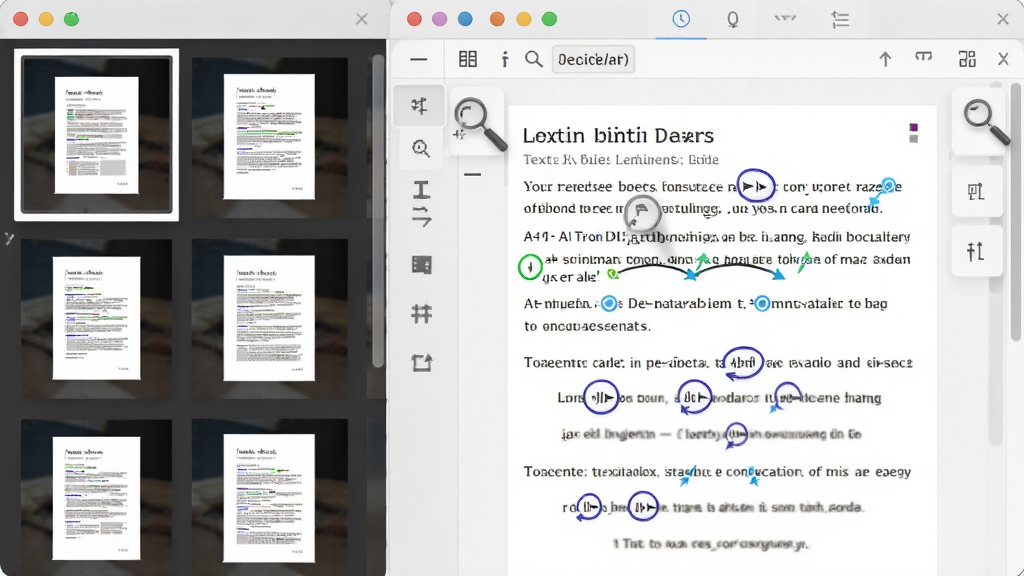Pick the gray swatch below the purple one
Screen dimensions: 1024x576
click(x=914, y=138)
